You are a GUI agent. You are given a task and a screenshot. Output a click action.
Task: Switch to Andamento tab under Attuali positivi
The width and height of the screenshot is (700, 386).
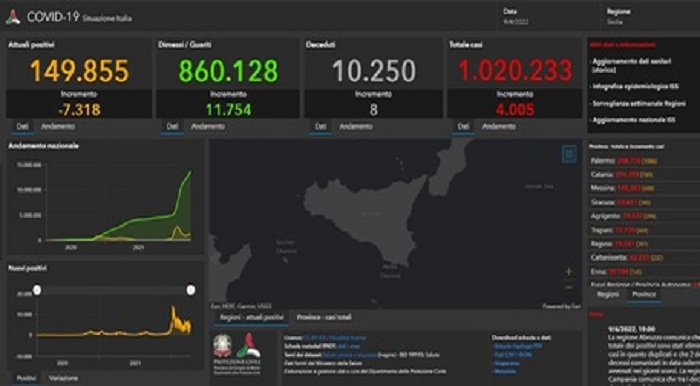click(58, 127)
